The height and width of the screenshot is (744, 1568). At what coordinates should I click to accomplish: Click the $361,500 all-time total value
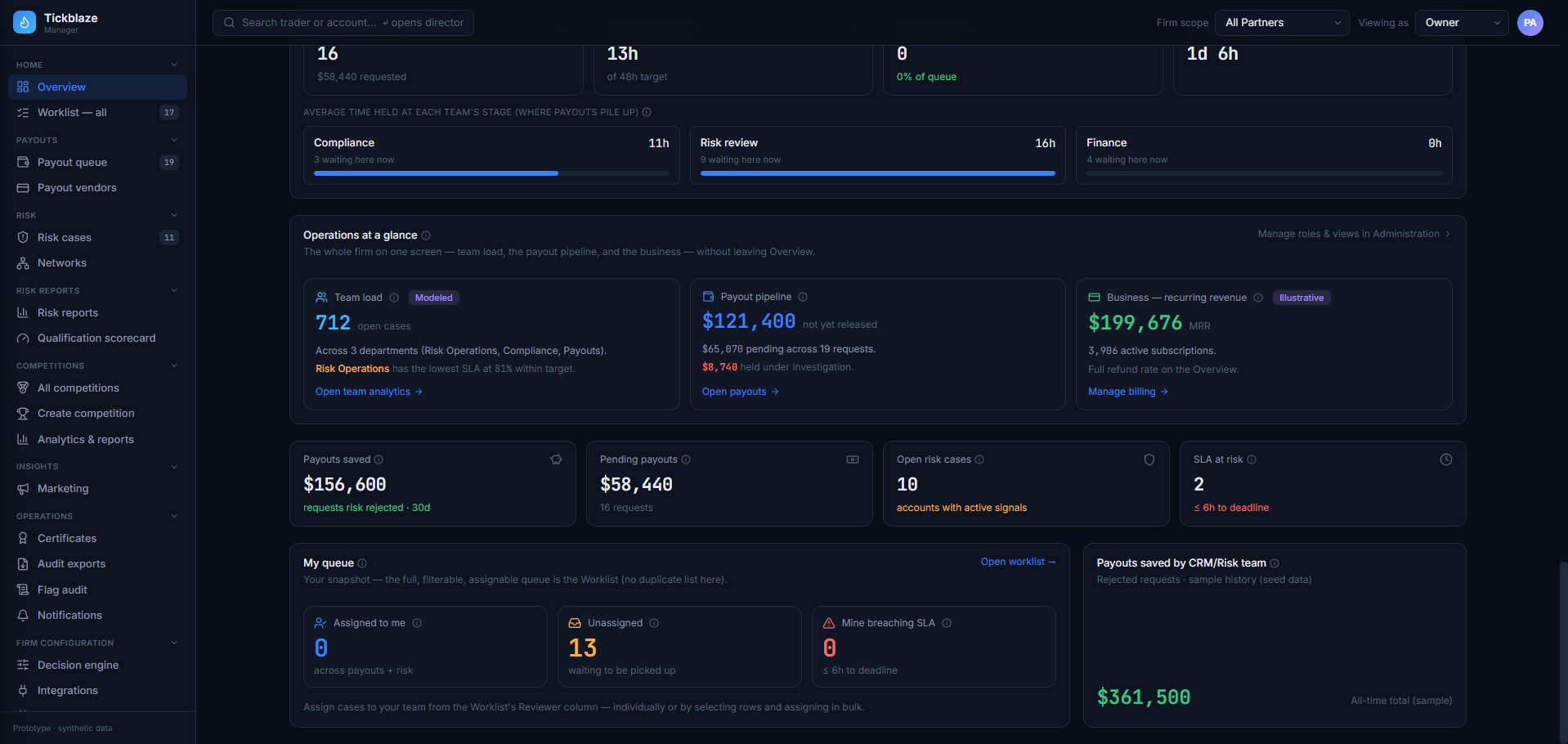(1144, 697)
